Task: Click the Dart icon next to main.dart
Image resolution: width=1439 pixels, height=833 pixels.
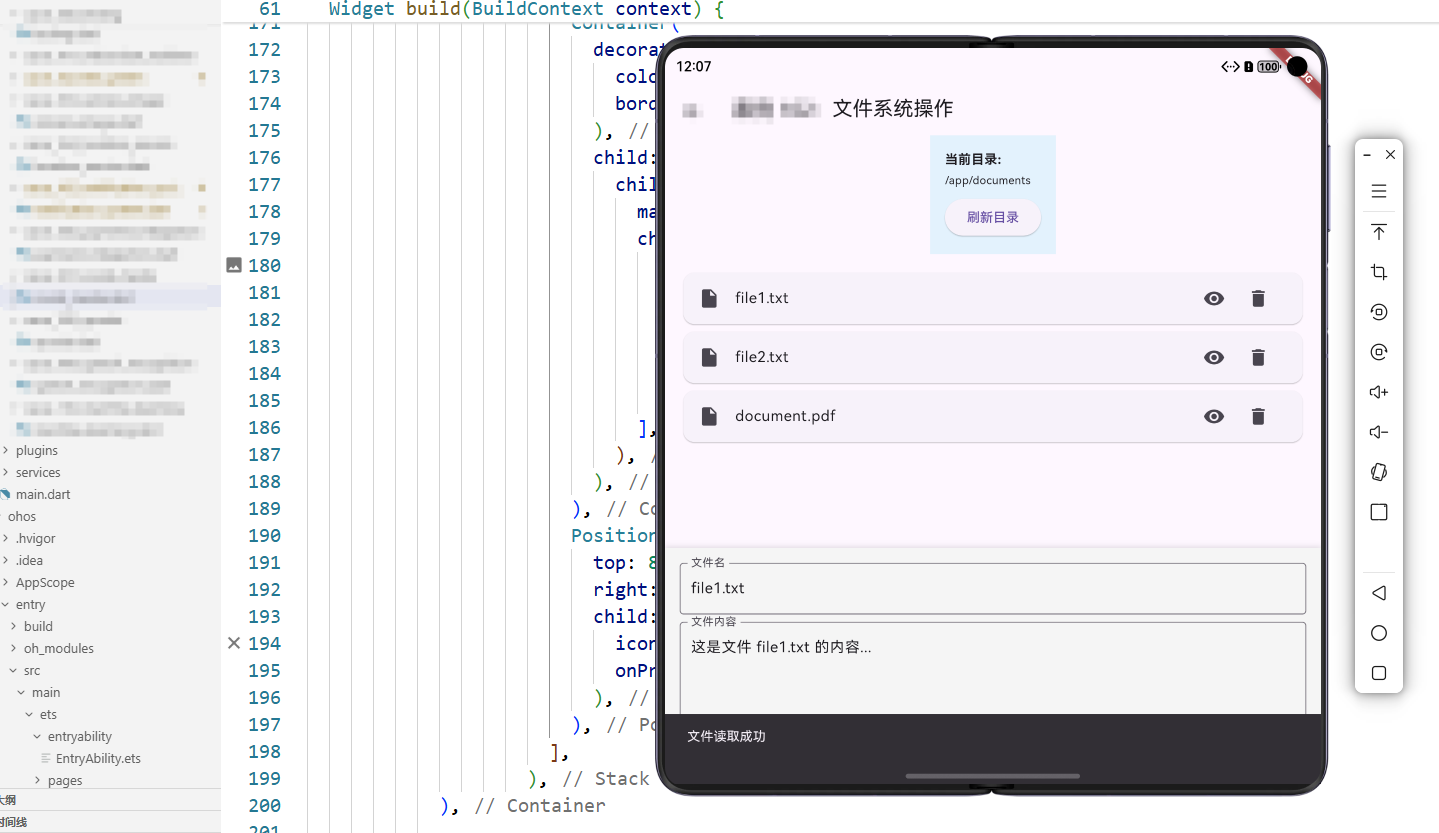Action: 5,494
